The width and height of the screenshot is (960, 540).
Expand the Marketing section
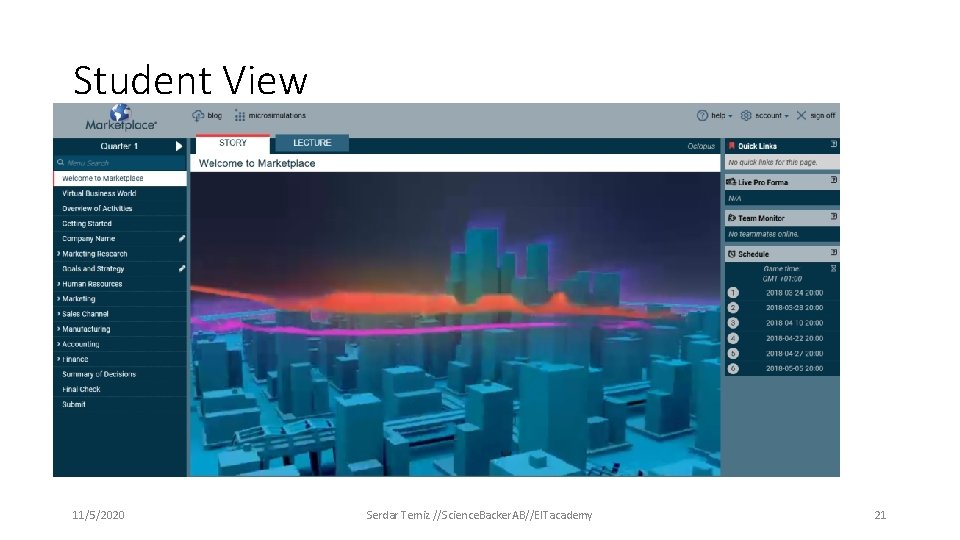click(x=59, y=299)
